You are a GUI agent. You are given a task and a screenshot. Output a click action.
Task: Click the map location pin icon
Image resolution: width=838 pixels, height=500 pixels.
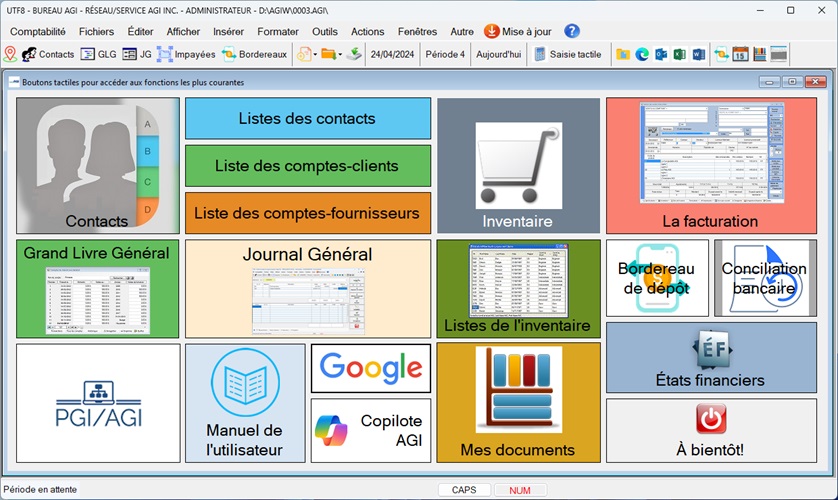coord(10,54)
